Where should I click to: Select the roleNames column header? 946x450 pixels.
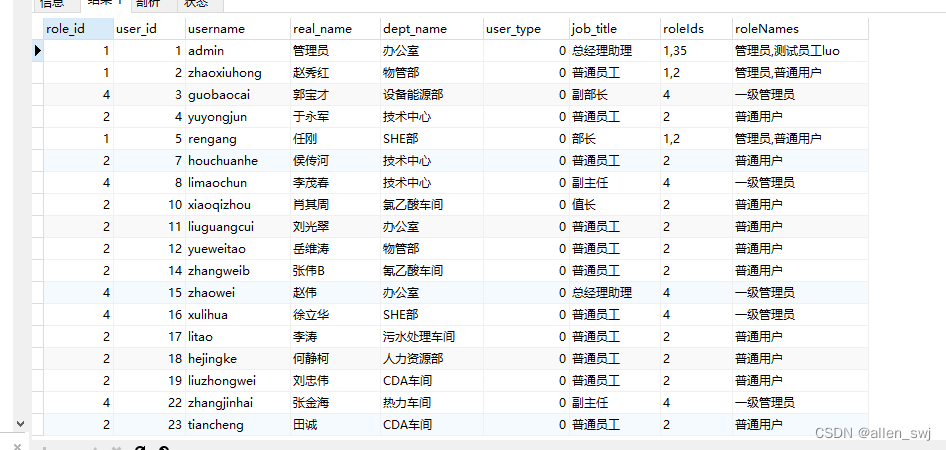click(801, 29)
